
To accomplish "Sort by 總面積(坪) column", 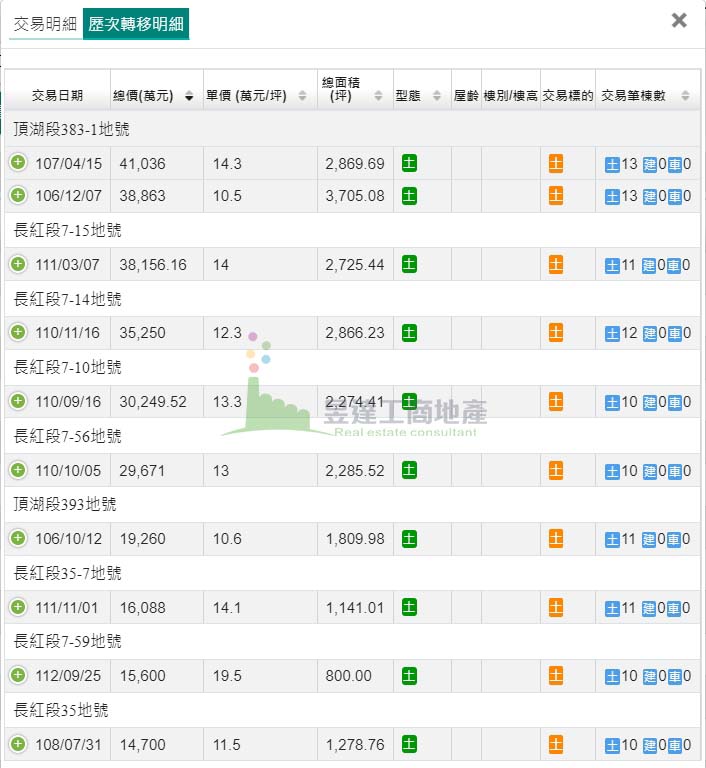I will coord(352,96).
